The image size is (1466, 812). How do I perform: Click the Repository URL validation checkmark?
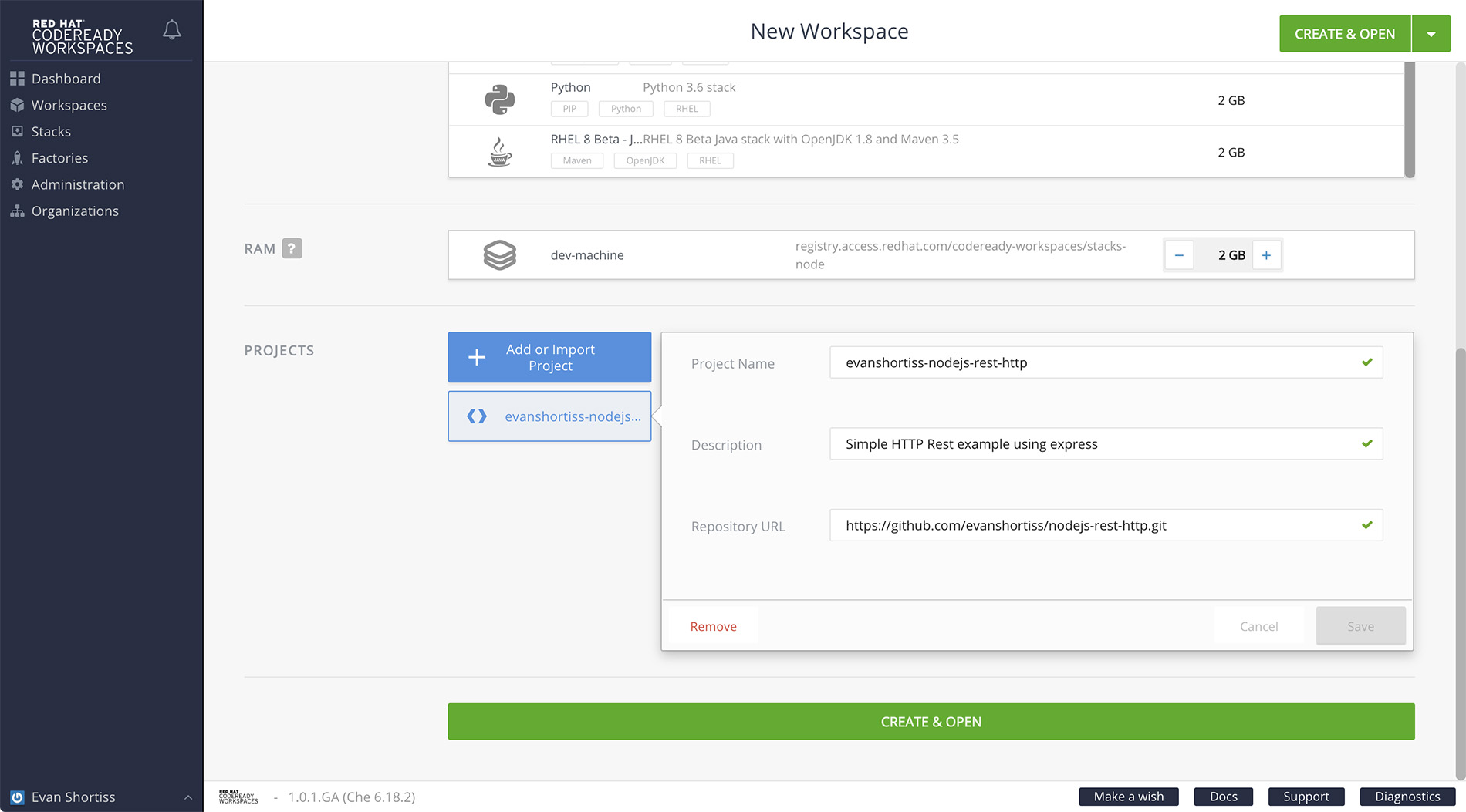click(1366, 525)
